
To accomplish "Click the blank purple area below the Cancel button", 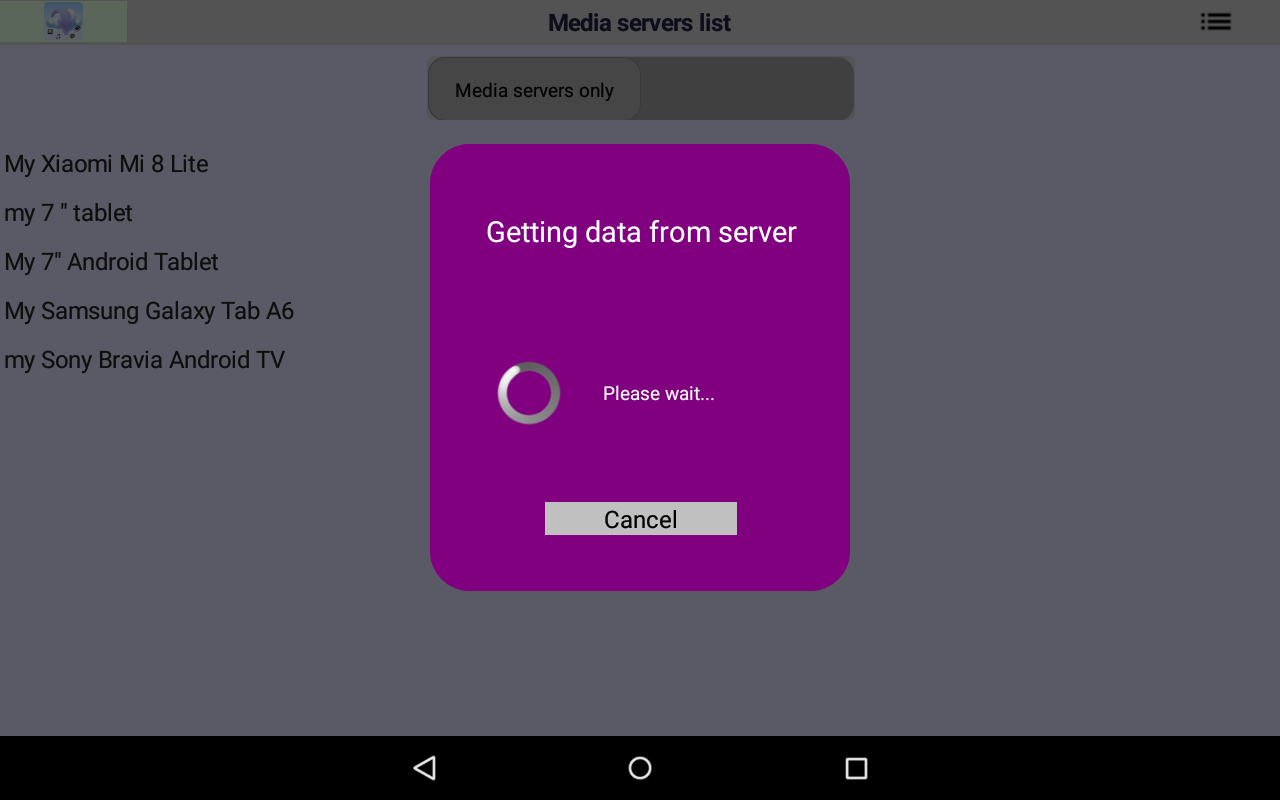I will click(x=640, y=562).
